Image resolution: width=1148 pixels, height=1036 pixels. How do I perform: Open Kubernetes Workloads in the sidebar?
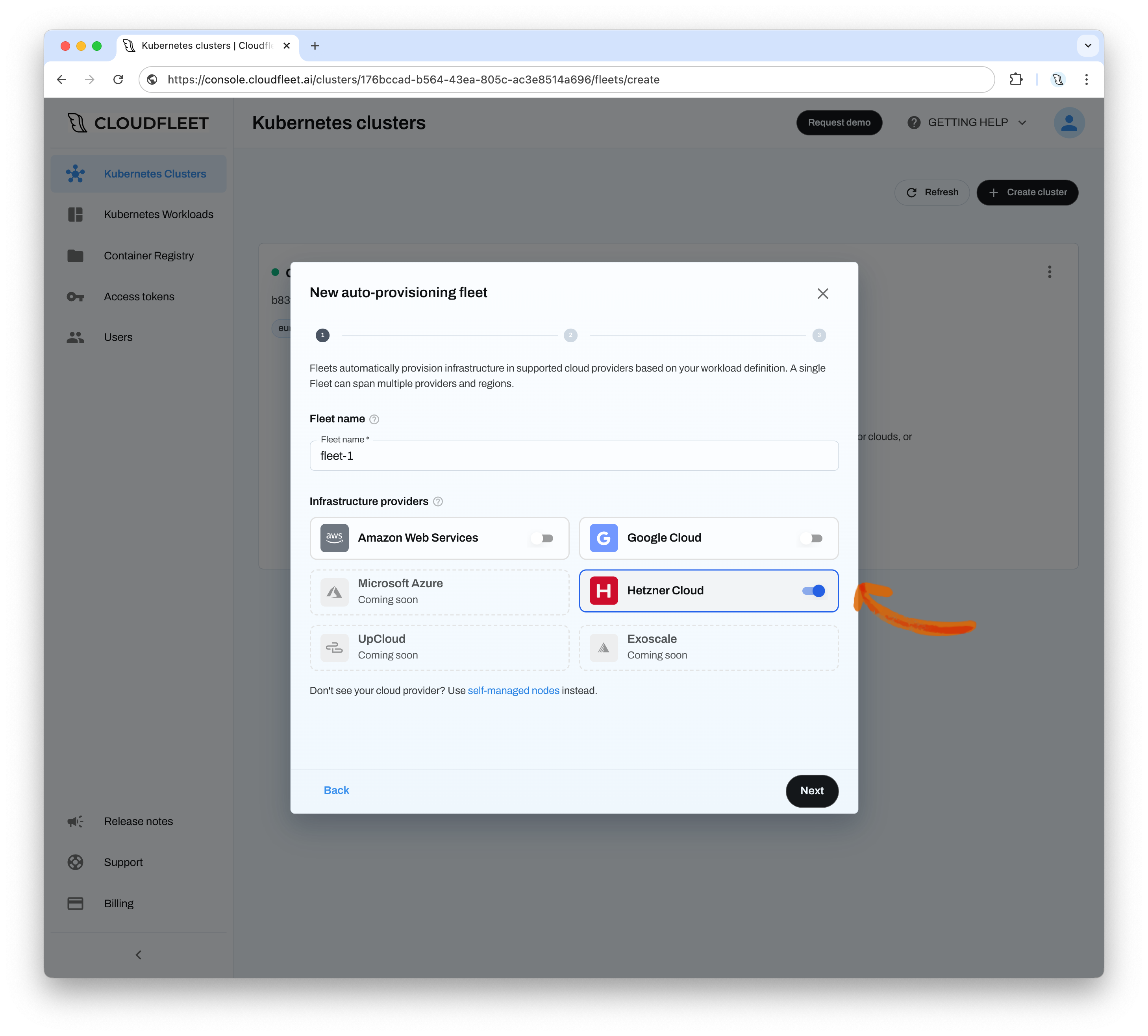[138, 215]
